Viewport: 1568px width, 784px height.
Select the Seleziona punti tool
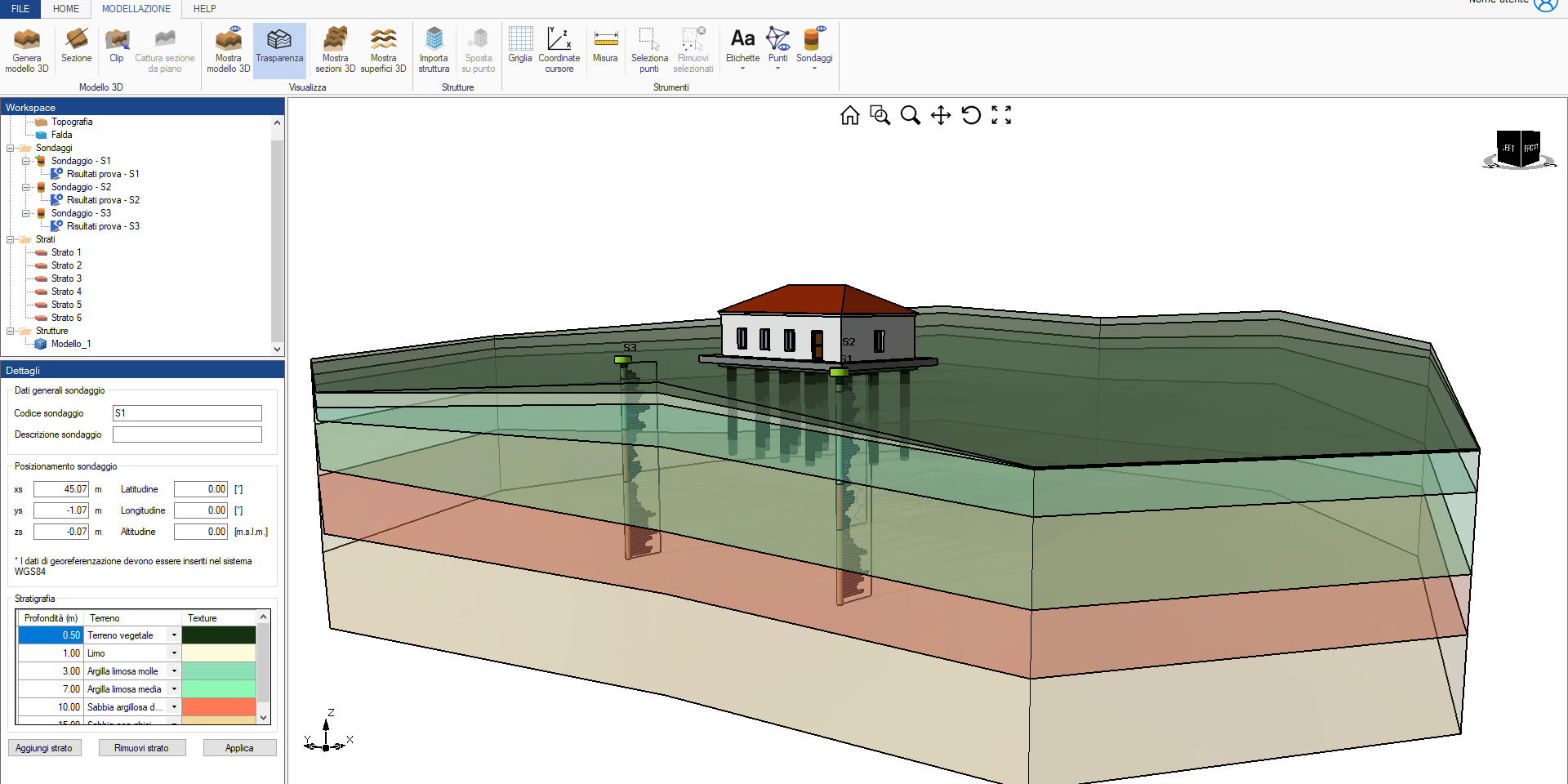point(649,49)
